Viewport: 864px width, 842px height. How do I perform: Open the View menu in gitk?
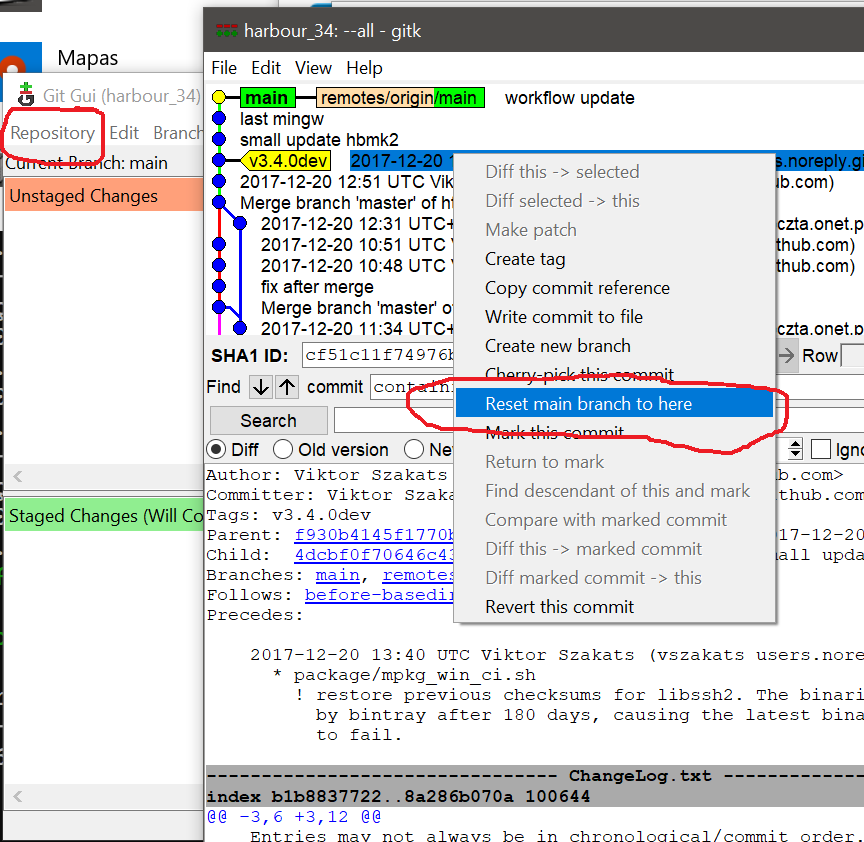[313, 68]
